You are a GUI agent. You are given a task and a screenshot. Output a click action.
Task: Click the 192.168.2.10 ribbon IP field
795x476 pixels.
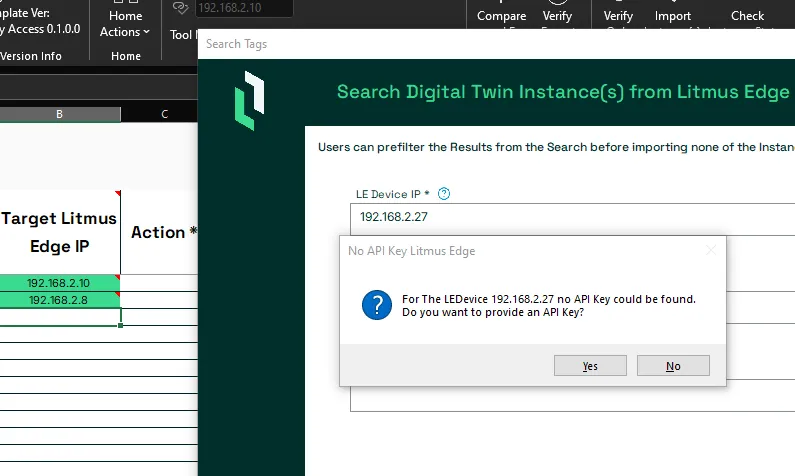click(244, 8)
